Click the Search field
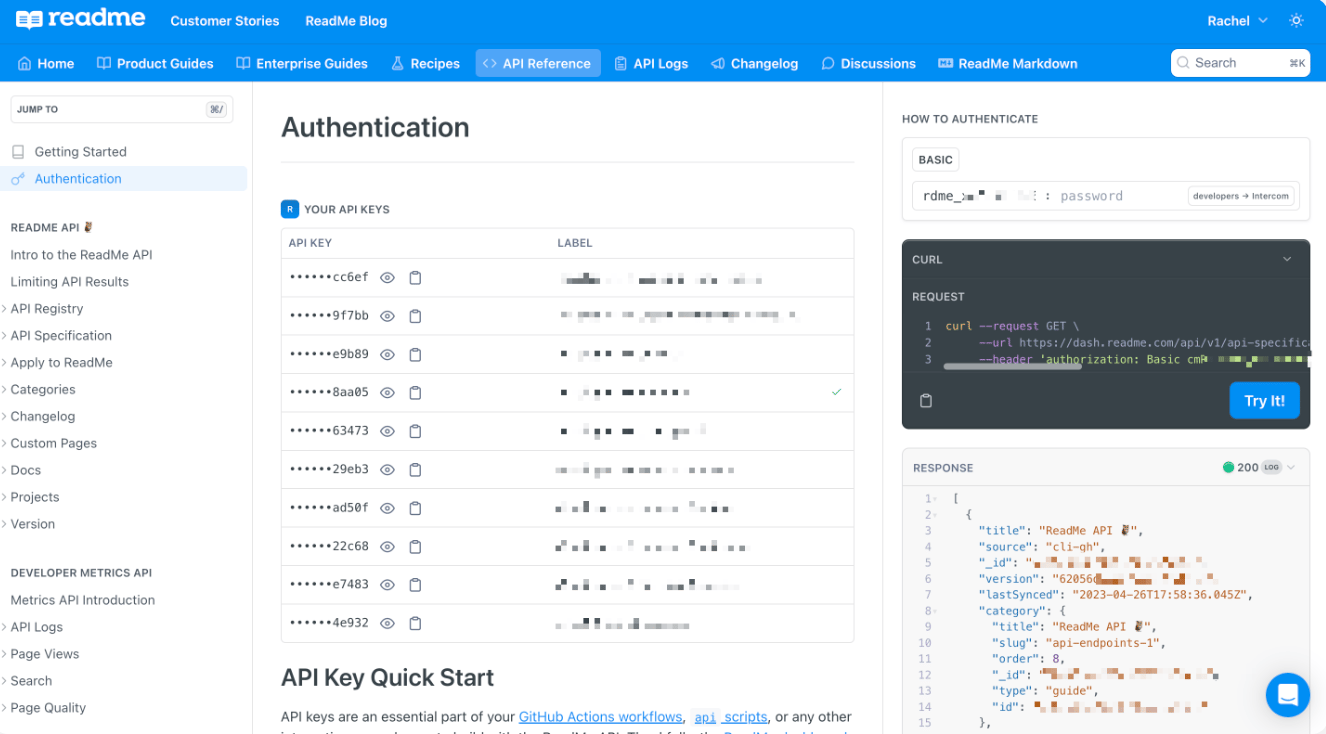 [x=1240, y=63]
